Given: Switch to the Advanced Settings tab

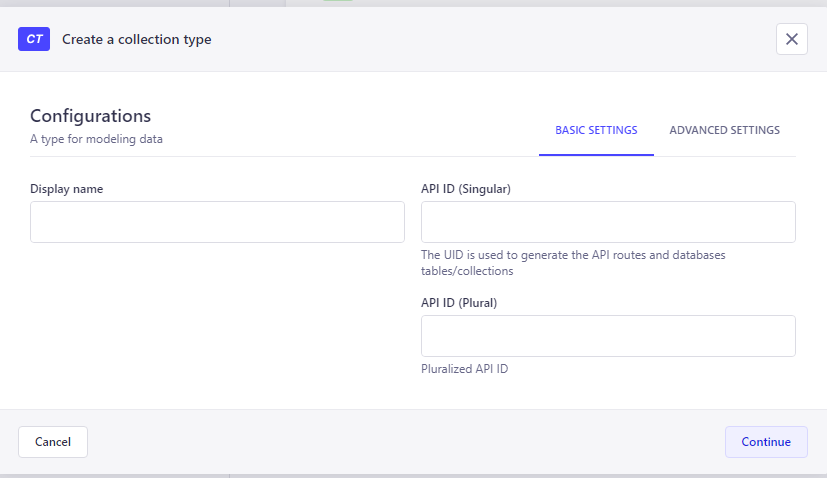Looking at the screenshot, I should (x=724, y=130).
